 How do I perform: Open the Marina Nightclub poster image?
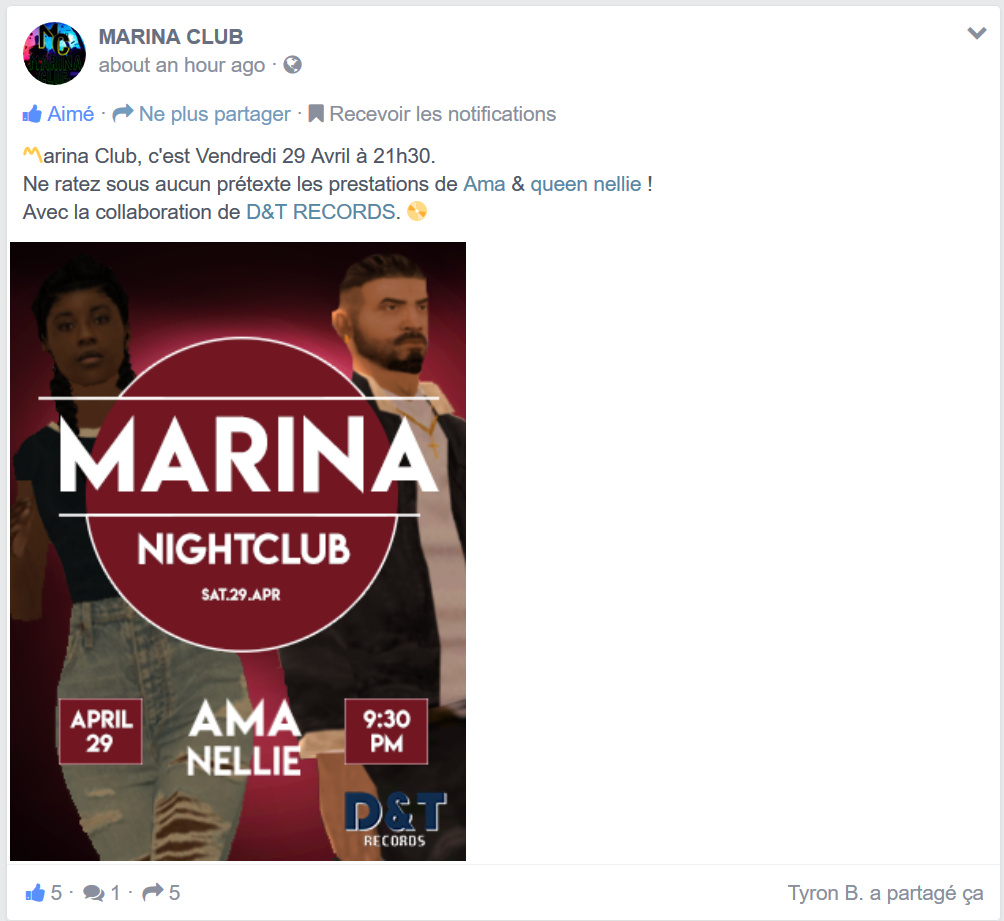[238, 551]
